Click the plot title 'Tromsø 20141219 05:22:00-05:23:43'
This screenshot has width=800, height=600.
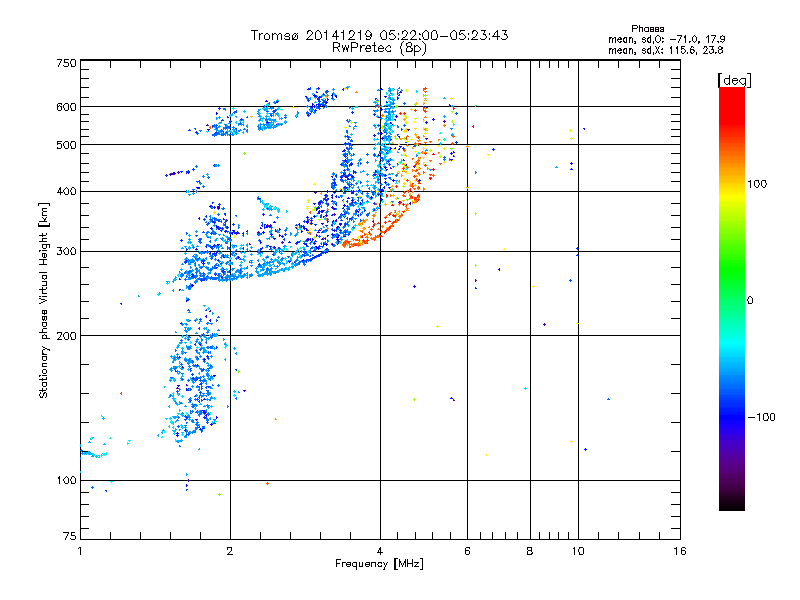(379, 35)
